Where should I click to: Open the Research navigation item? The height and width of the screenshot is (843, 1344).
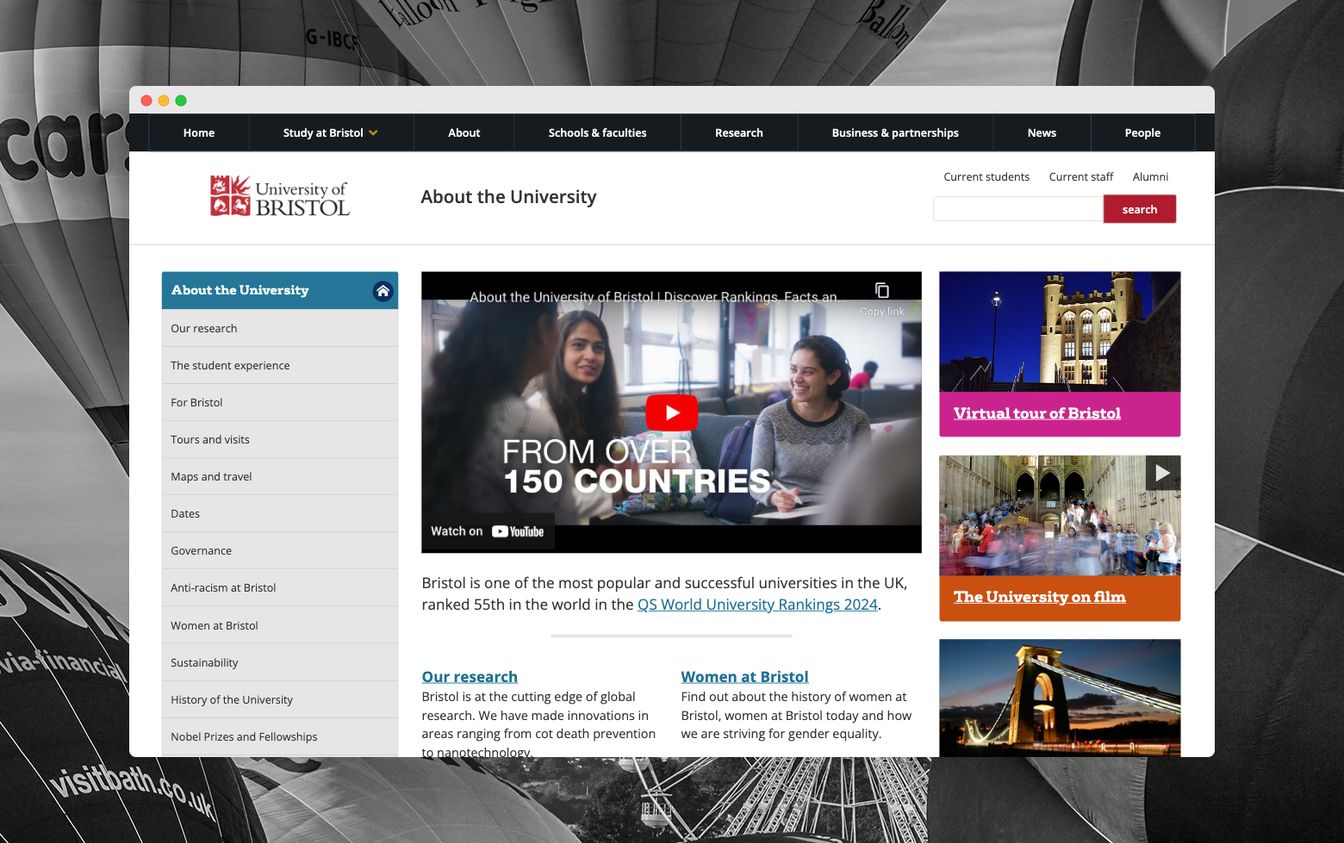739,133
